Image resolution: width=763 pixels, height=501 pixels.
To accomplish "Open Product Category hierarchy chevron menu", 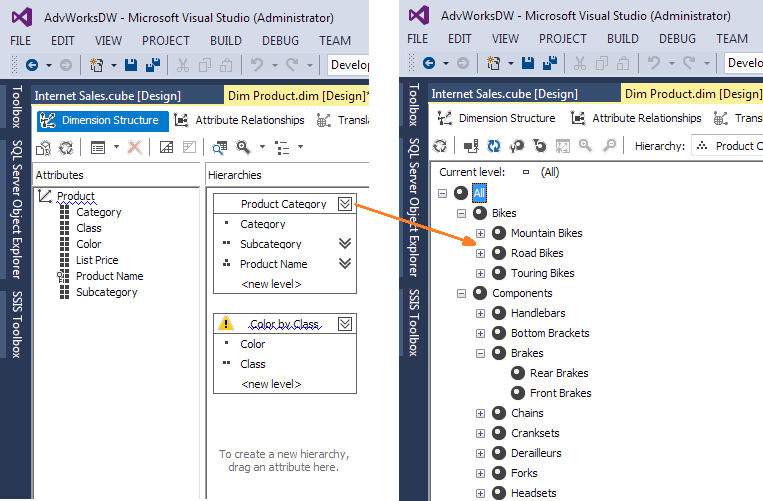I will 345,204.
